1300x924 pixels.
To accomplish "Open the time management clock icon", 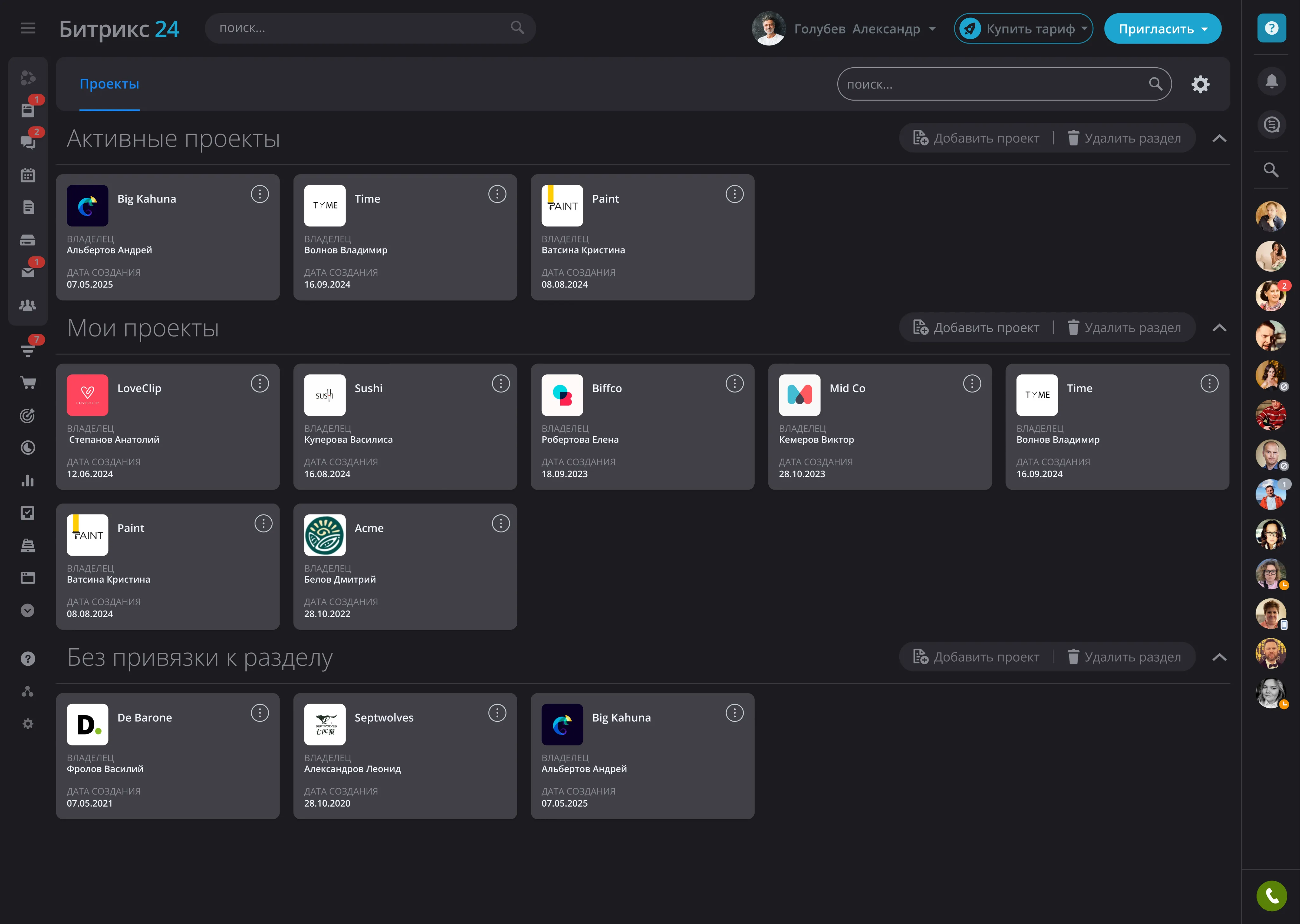I will pos(28,448).
